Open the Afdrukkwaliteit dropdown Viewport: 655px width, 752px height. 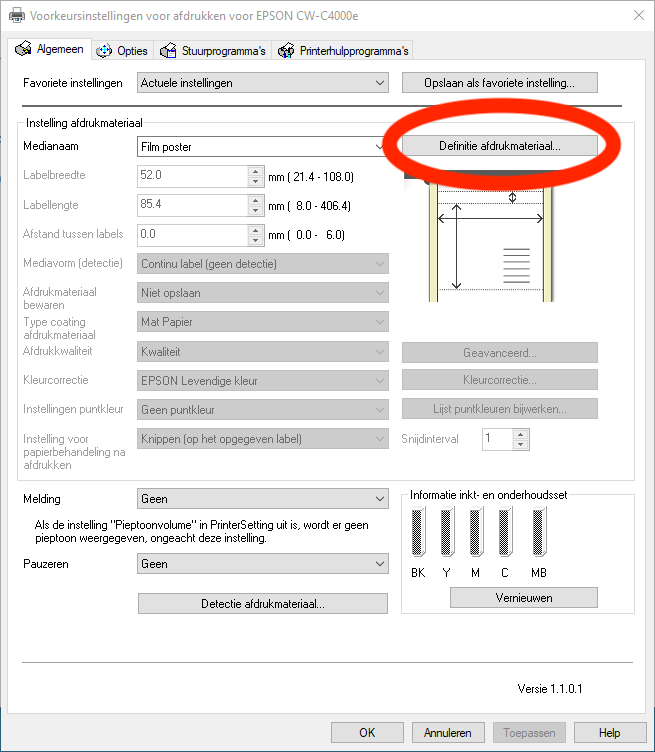pos(263,352)
